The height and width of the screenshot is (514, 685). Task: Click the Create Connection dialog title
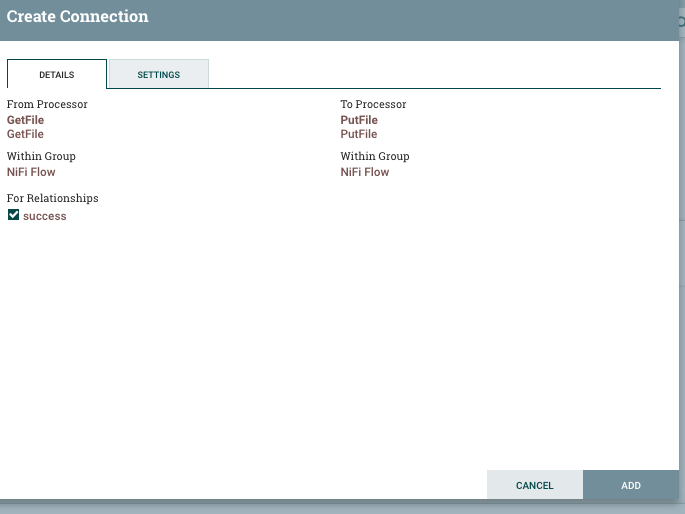click(x=78, y=17)
